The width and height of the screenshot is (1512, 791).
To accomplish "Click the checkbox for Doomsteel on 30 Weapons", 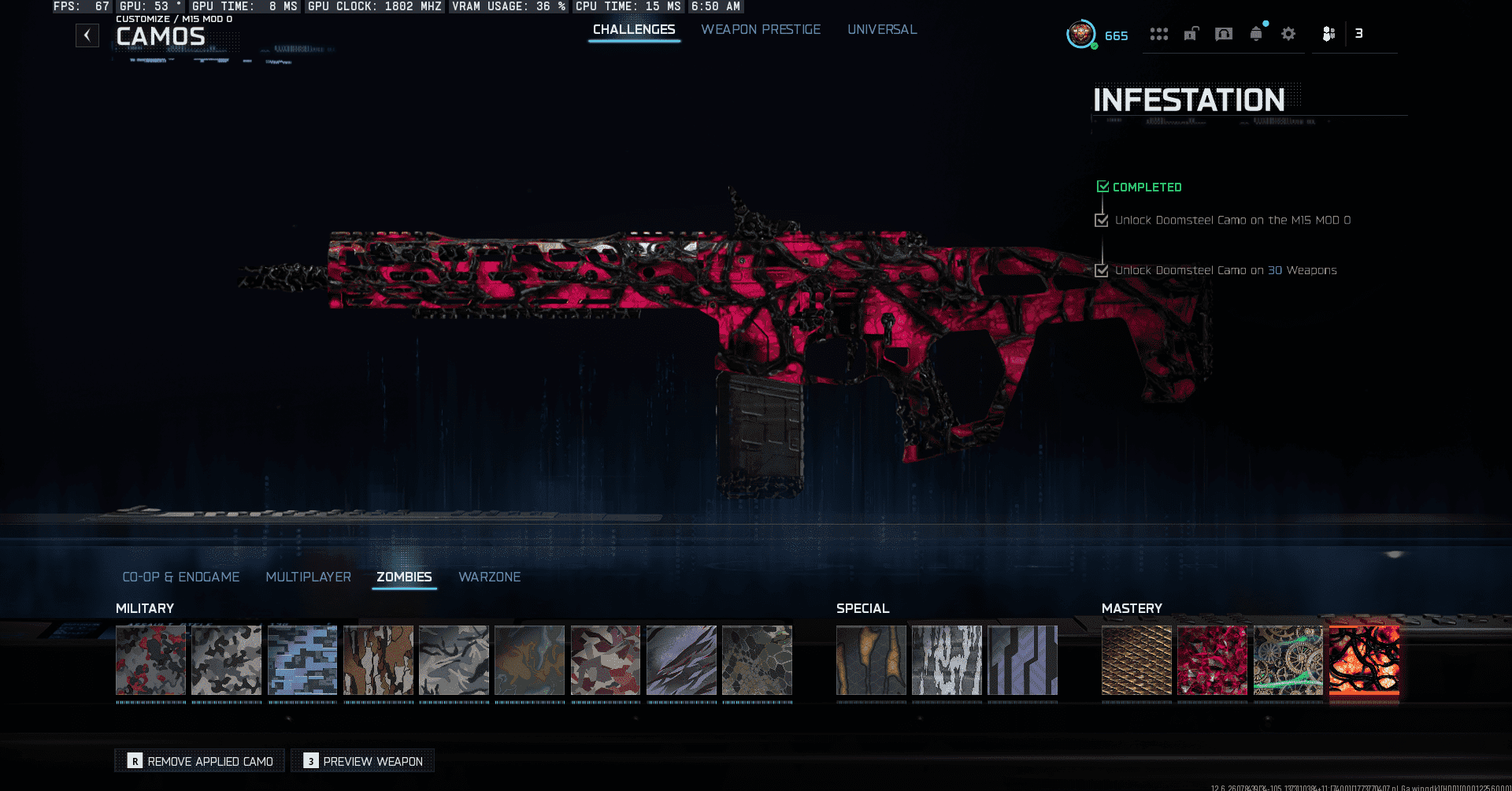I will click(1102, 270).
